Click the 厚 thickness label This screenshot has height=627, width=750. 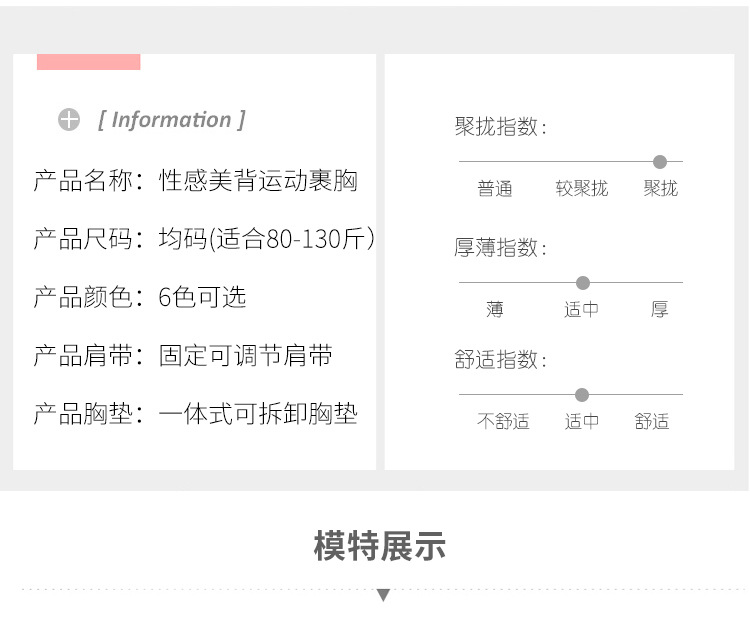coord(660,309)
